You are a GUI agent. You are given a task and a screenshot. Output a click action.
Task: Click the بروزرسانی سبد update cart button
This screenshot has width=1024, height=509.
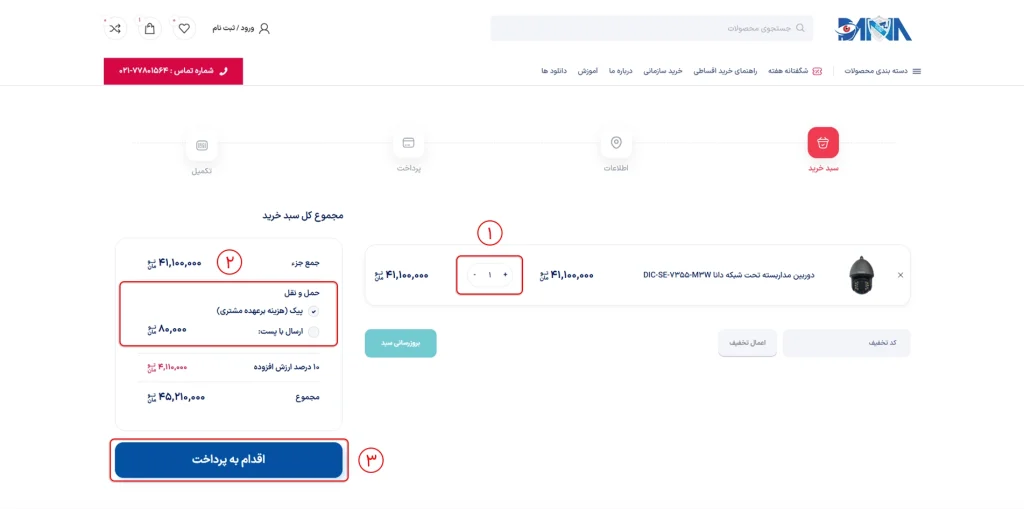pyautogui.click(x=400, y=343)
